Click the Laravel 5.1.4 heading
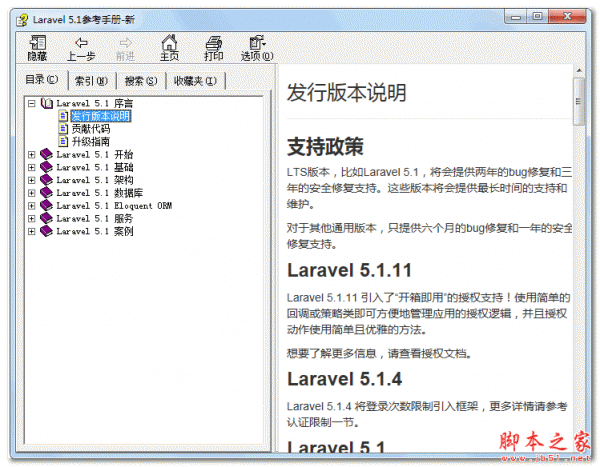 (x=345, y=379)
